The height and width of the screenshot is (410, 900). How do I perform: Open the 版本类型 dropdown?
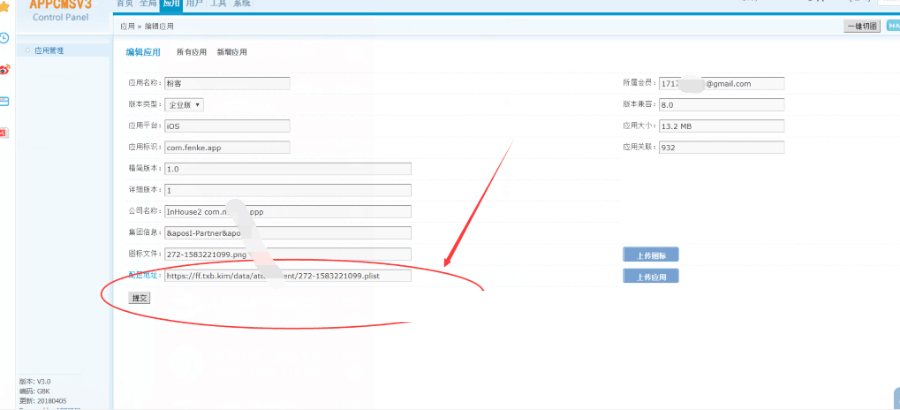click(x=184, y=105)
